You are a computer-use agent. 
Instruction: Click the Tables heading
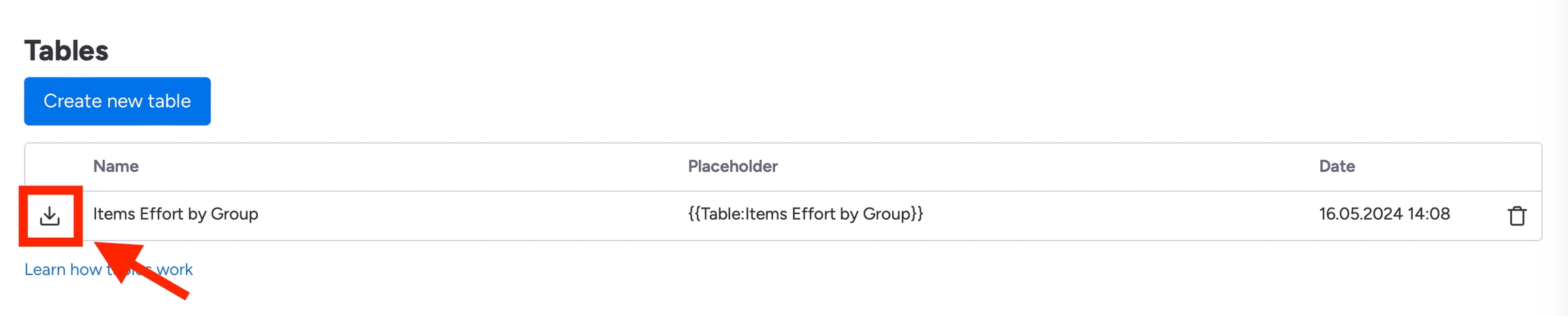(x=66, y=51)
